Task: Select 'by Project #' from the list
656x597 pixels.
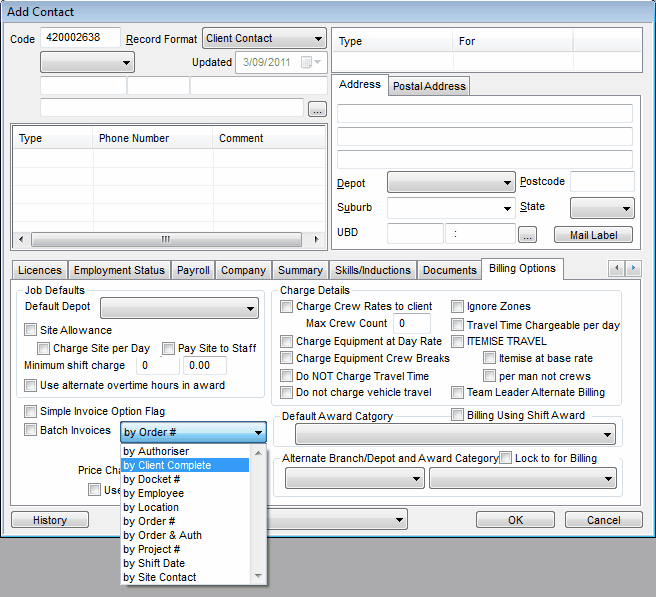Action: click(x=151, y=549)
